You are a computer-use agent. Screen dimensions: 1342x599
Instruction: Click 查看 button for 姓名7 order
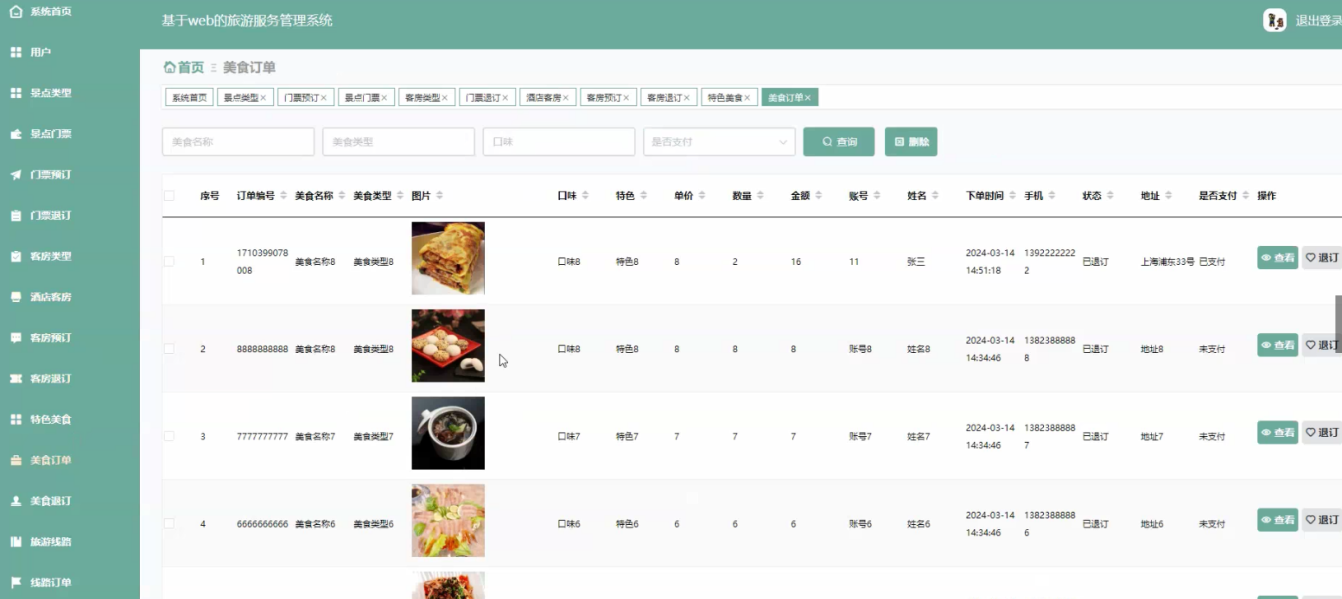[x=1277, y=432]
